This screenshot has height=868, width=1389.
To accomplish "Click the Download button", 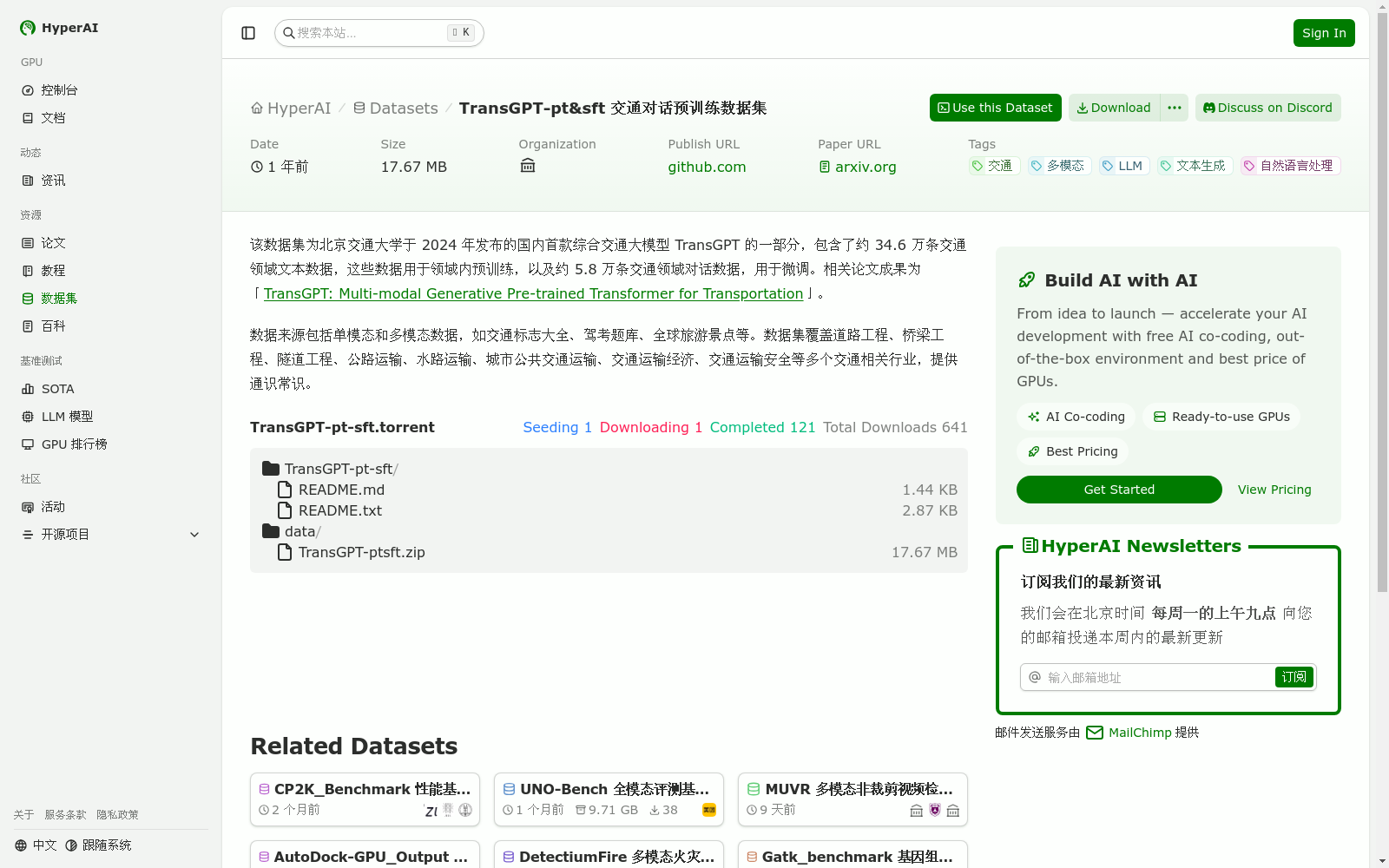I will click(1114, 108).
